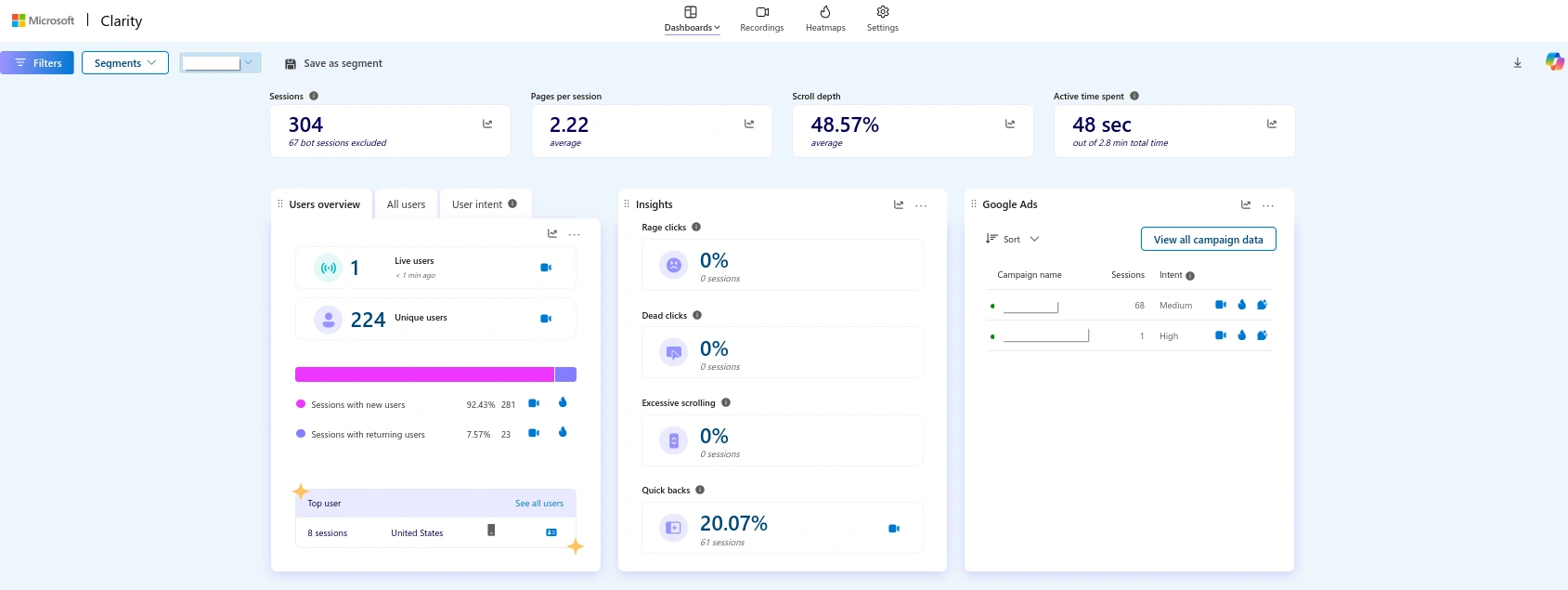Show trend chart for Sessions metric
1568x590 pixels.
487,124
